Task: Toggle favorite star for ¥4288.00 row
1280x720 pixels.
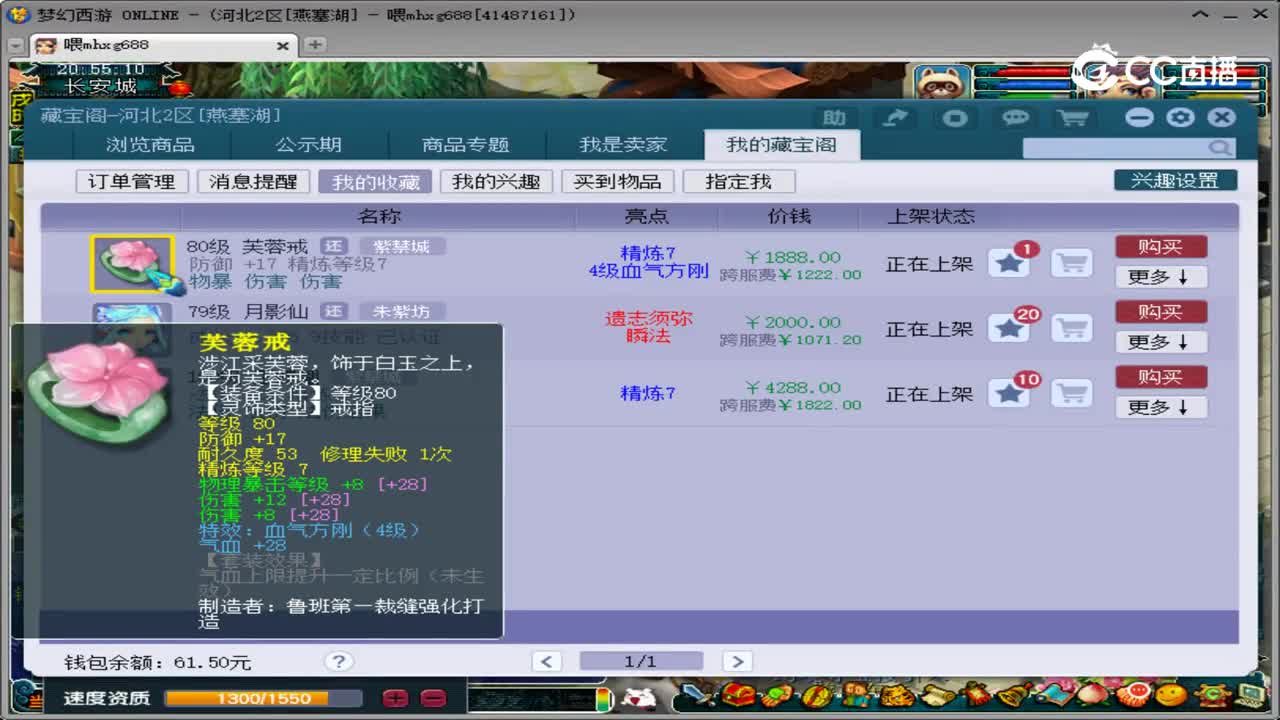Action: tap(1009, 393)
